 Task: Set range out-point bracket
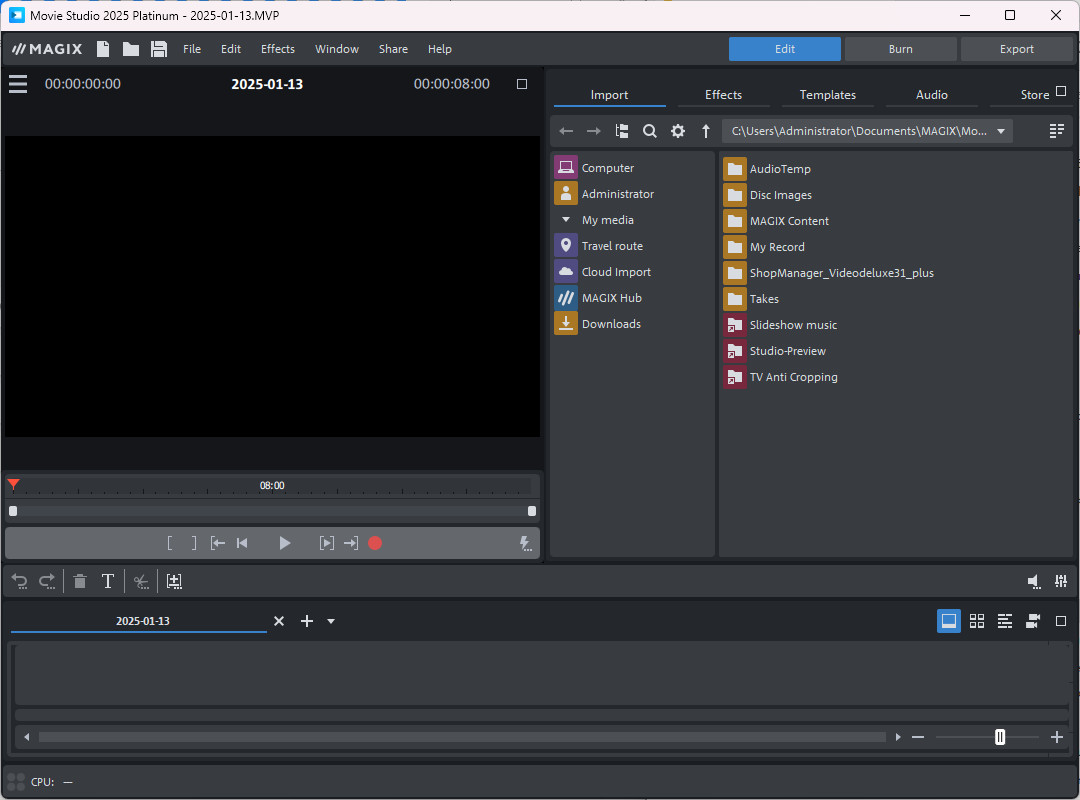click(194, 543)
